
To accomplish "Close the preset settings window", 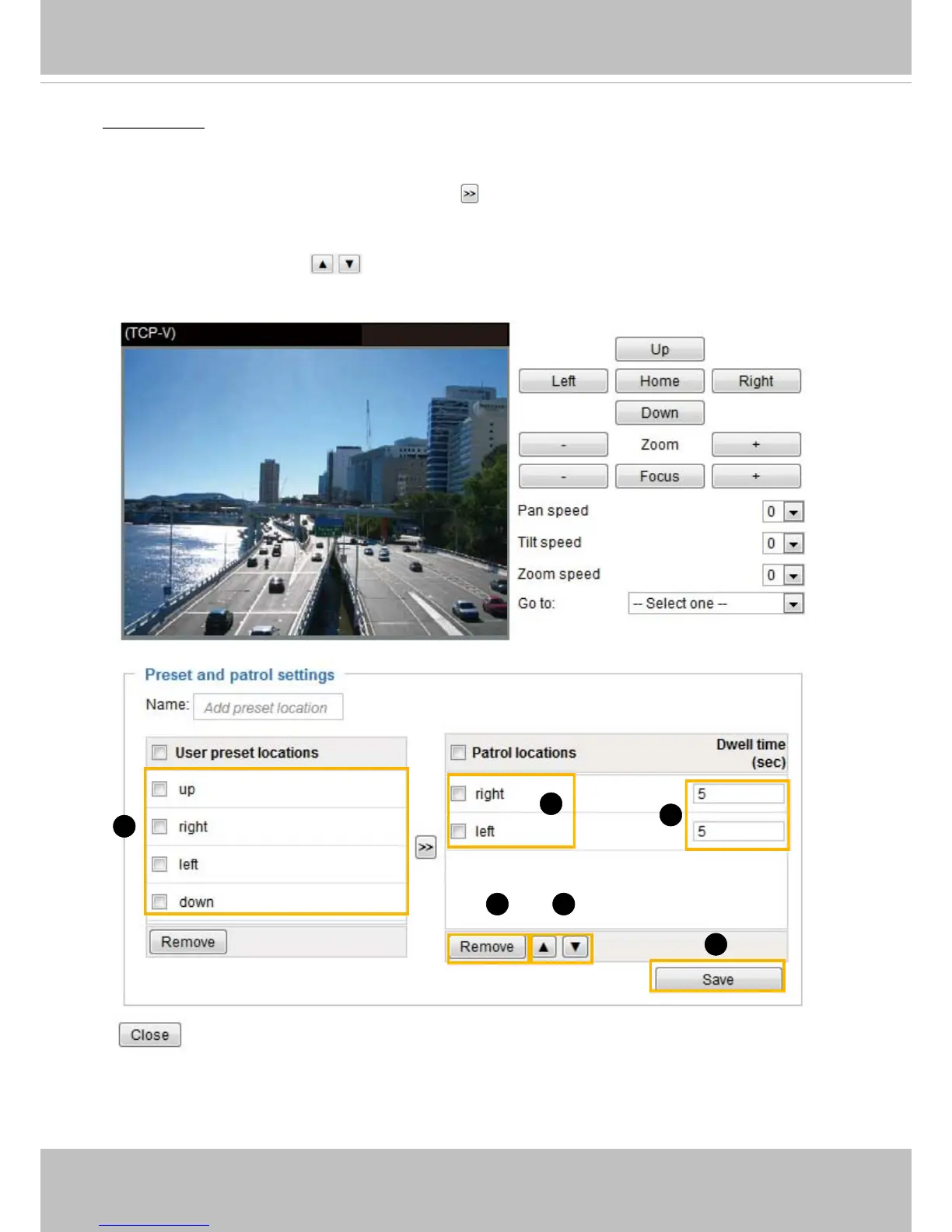I will coord(149,1035).
